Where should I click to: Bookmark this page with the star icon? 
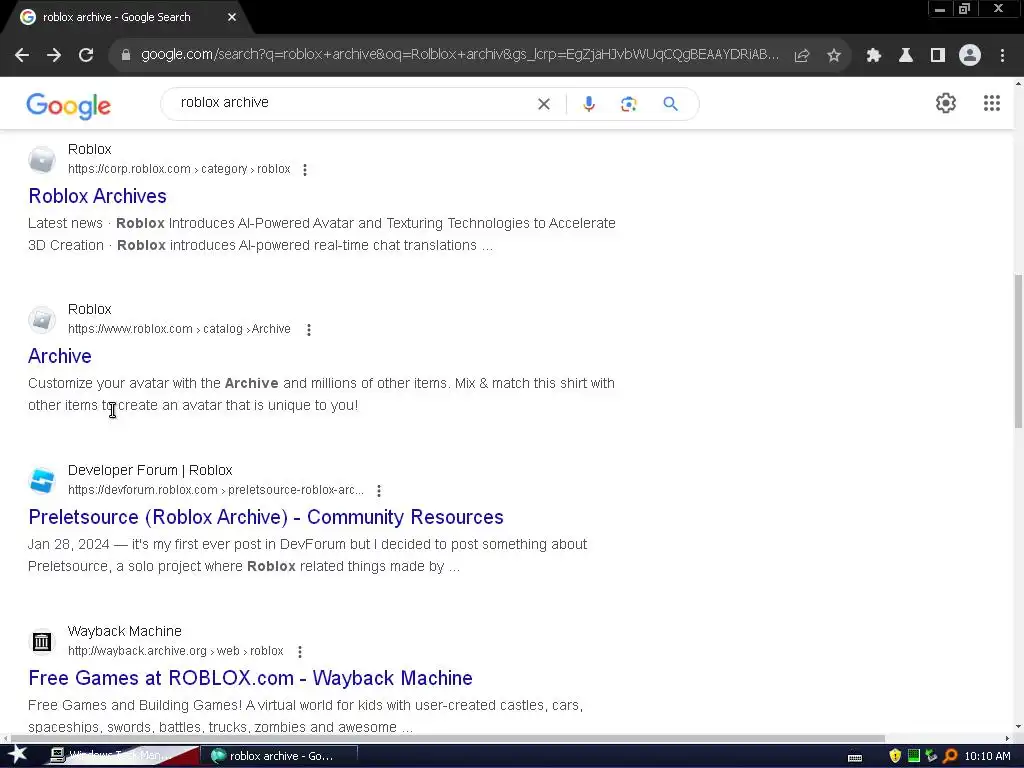pos(834,56)
